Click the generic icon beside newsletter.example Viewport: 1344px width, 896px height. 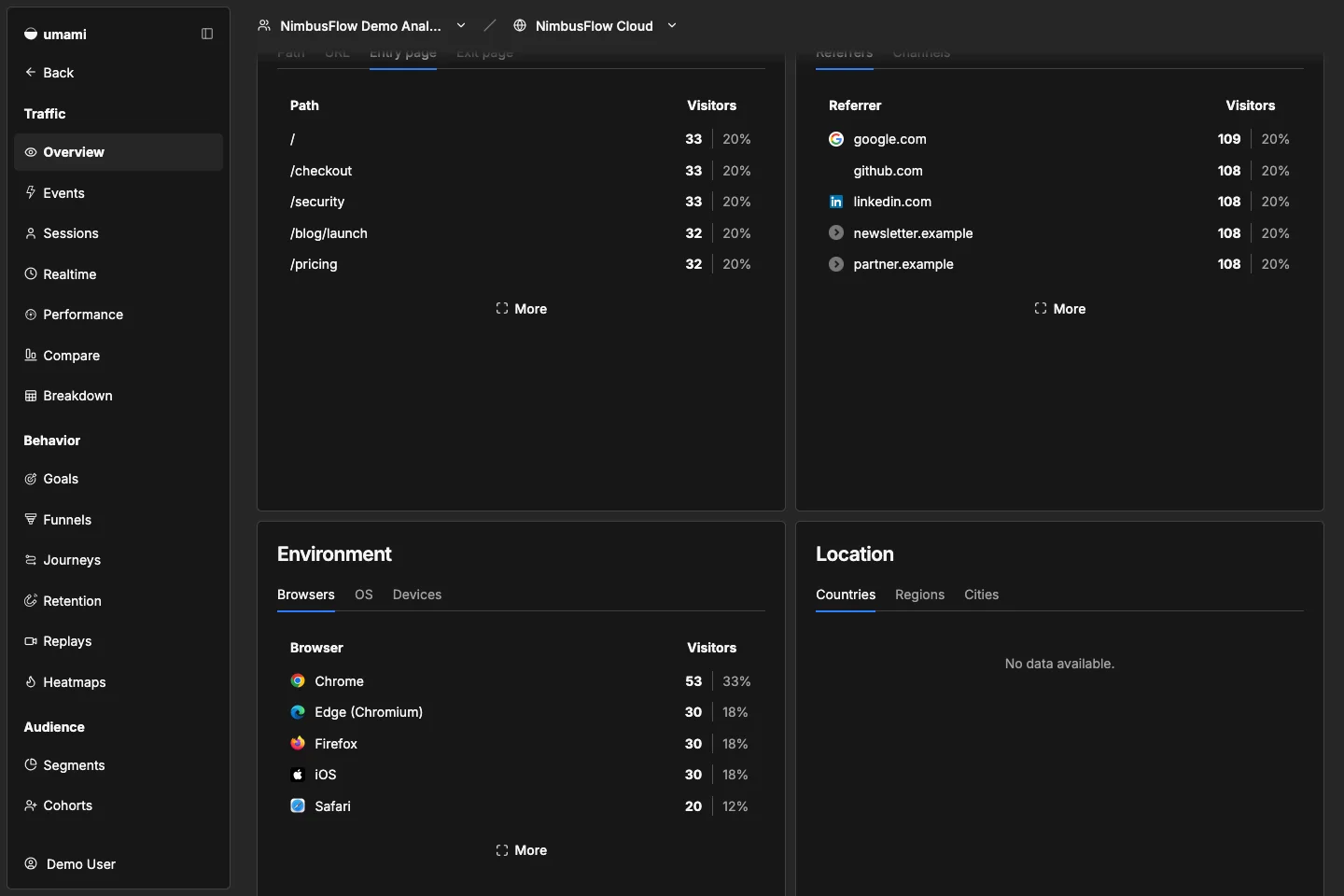[836, 232]
